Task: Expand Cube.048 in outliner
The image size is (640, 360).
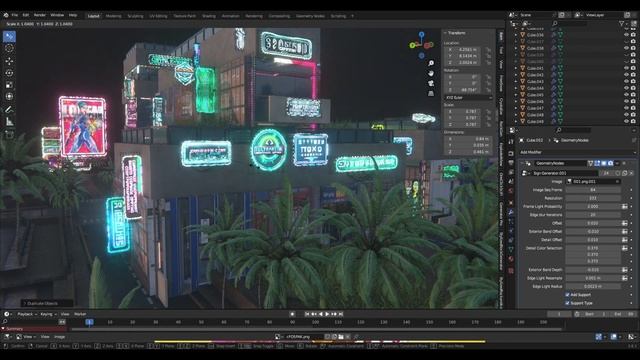Action: 516,115
